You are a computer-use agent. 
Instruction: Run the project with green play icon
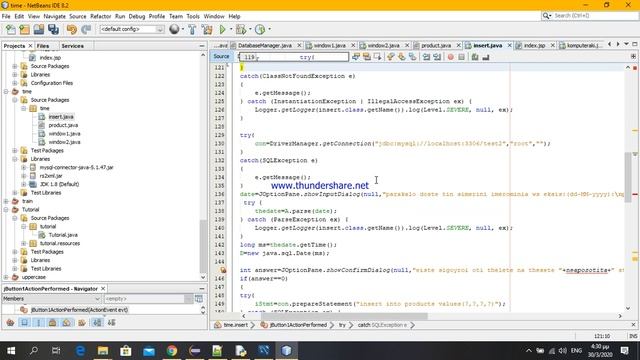tap(222, 29)
